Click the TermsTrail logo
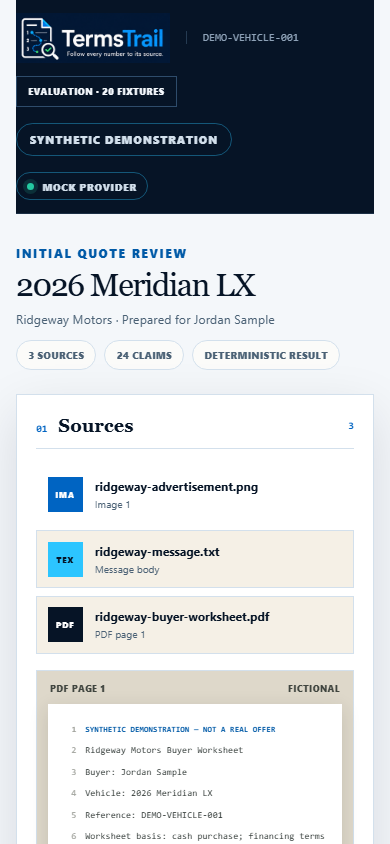This screenshot has width=390, height=844. point(94,38)
